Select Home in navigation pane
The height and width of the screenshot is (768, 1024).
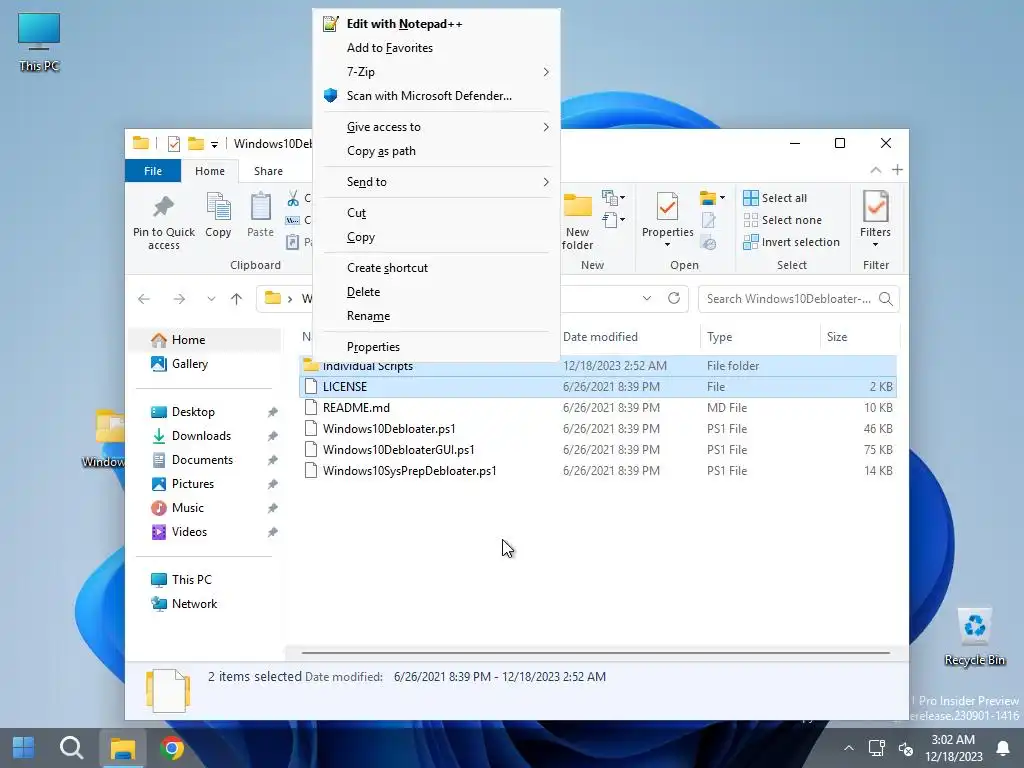coord(205,340)
